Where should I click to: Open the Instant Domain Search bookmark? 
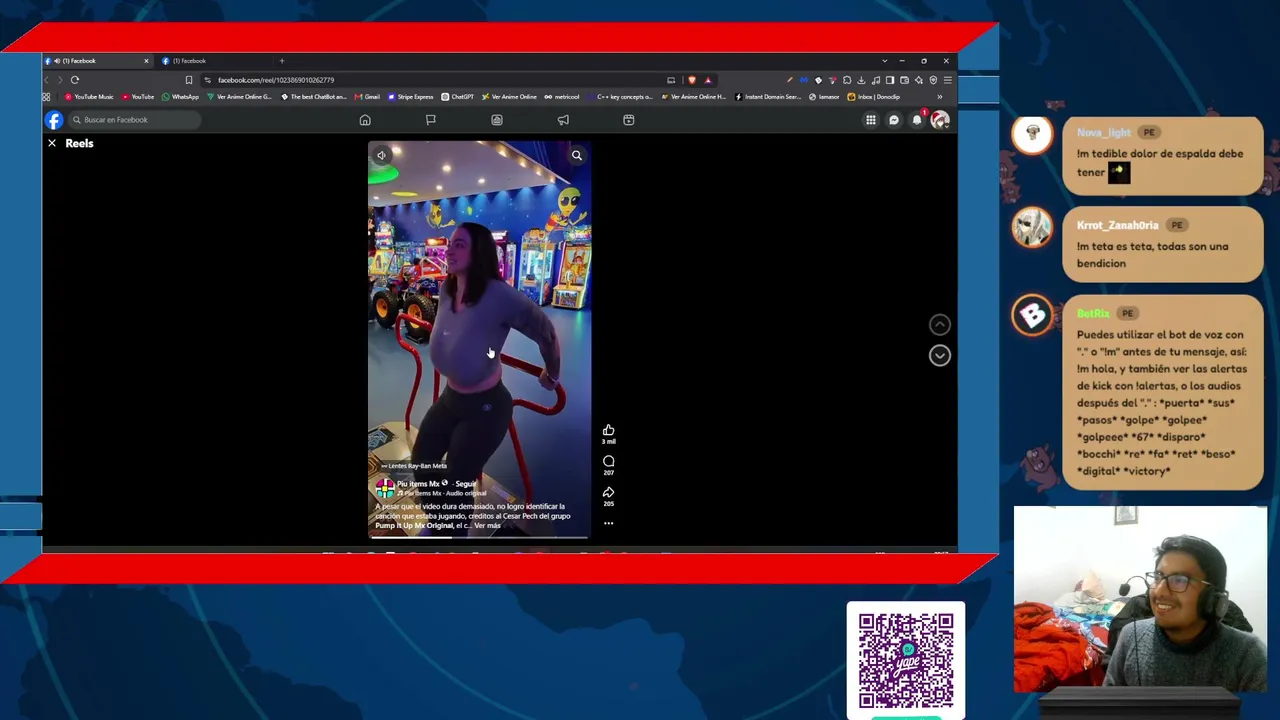768,97
